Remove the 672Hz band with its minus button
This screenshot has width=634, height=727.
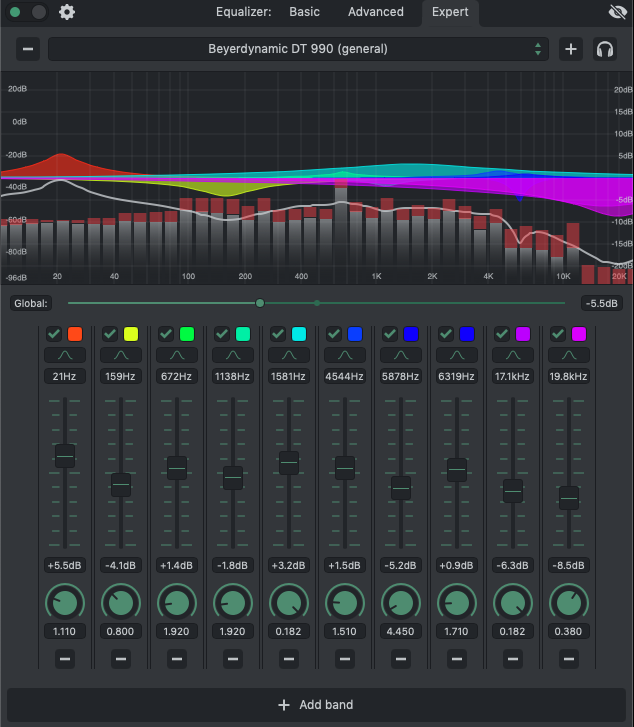(x=177, y=659)
